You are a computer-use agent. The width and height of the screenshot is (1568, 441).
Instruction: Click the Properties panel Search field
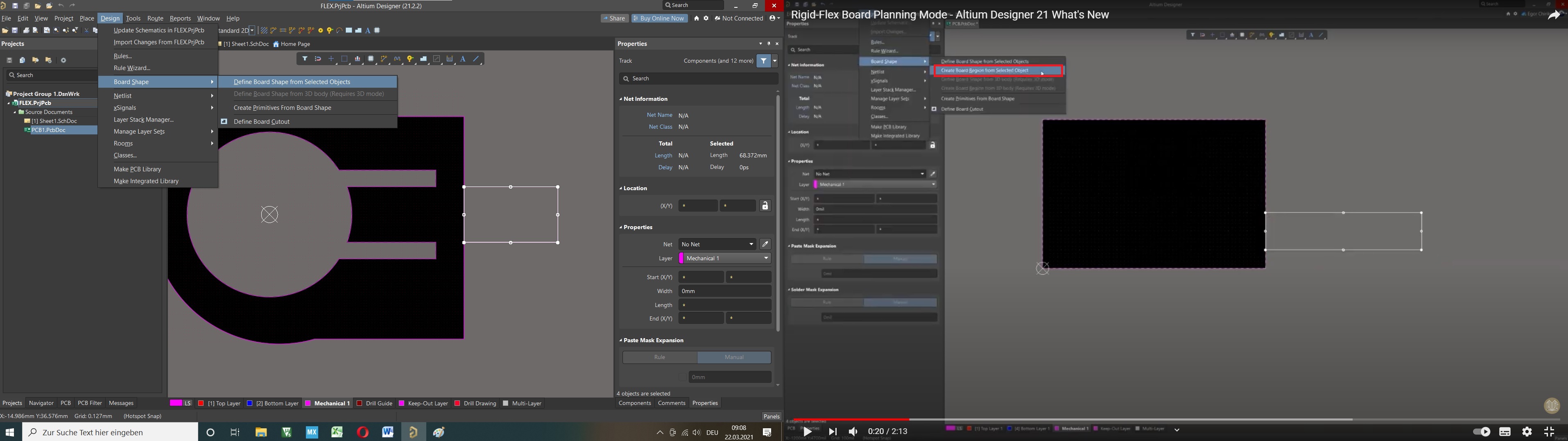698,79
